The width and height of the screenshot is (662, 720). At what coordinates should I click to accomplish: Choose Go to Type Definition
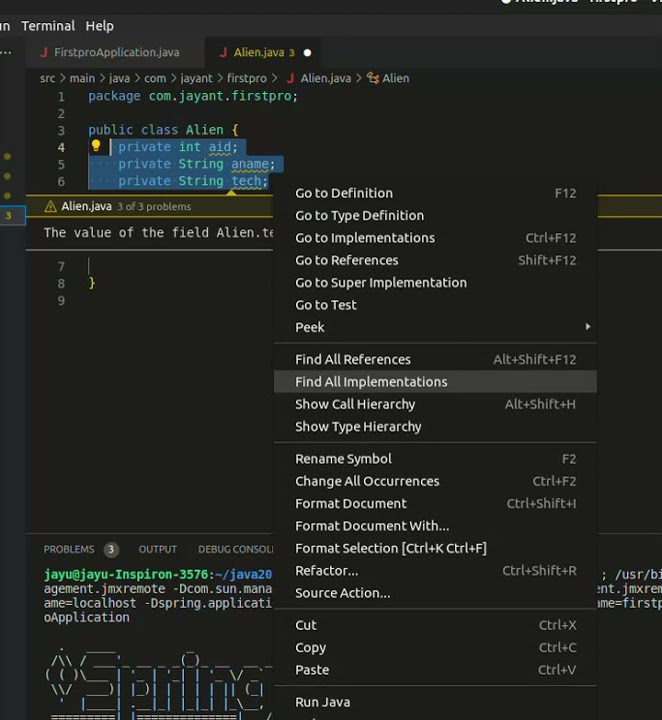click(x=435, y=216)
